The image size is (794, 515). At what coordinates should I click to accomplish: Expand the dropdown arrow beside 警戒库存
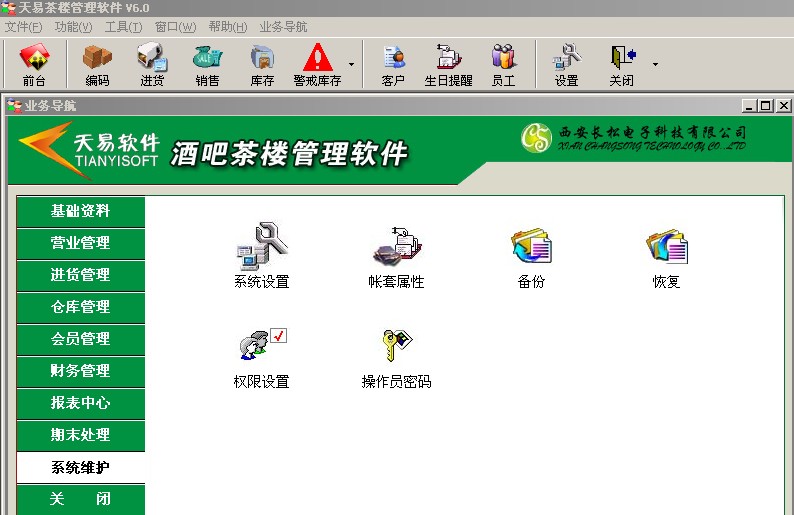point(351,65)
